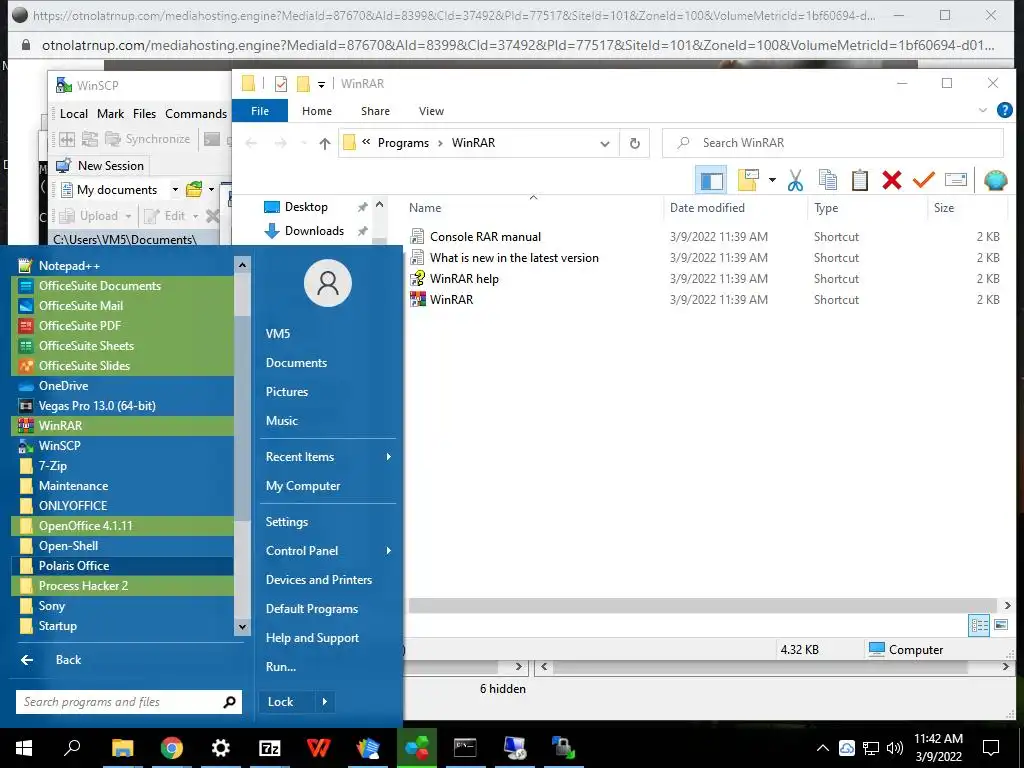Refresh the WinRAR folder view
The width and height of the screenshot is (1024, 768).
pos(634,143)
